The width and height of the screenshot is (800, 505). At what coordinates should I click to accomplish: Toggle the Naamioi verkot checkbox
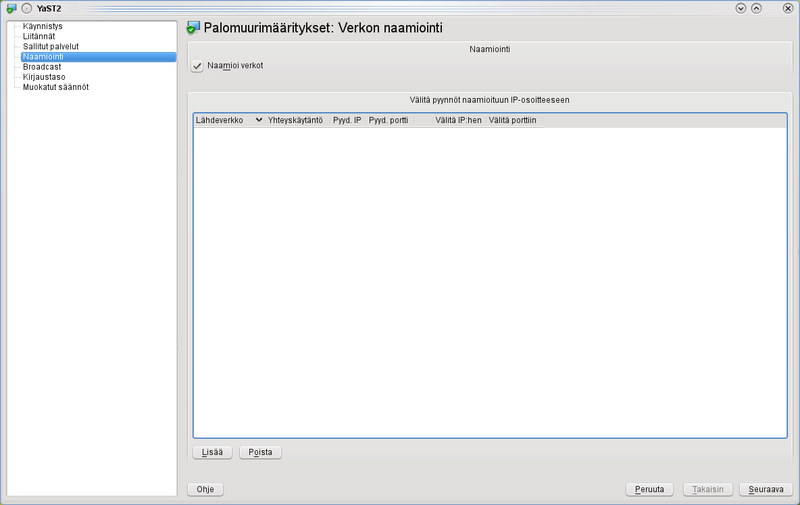click(197, 66)
